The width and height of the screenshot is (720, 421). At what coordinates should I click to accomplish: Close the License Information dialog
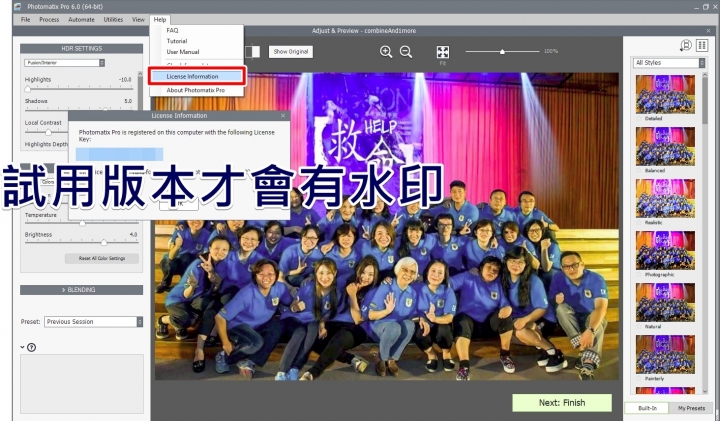[x=283, y=116]
